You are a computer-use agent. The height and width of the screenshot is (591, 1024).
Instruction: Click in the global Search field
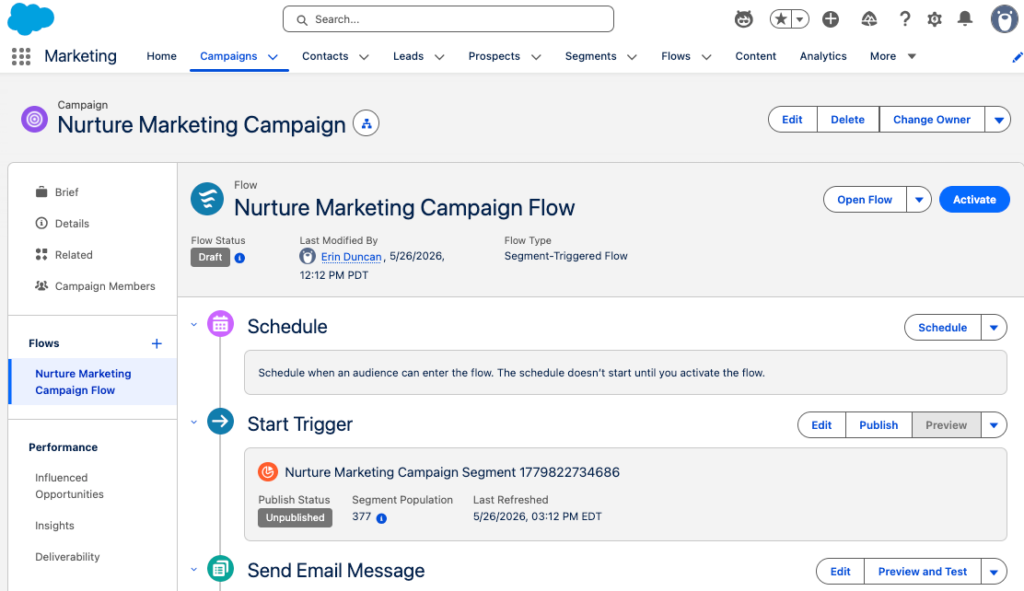448,20
